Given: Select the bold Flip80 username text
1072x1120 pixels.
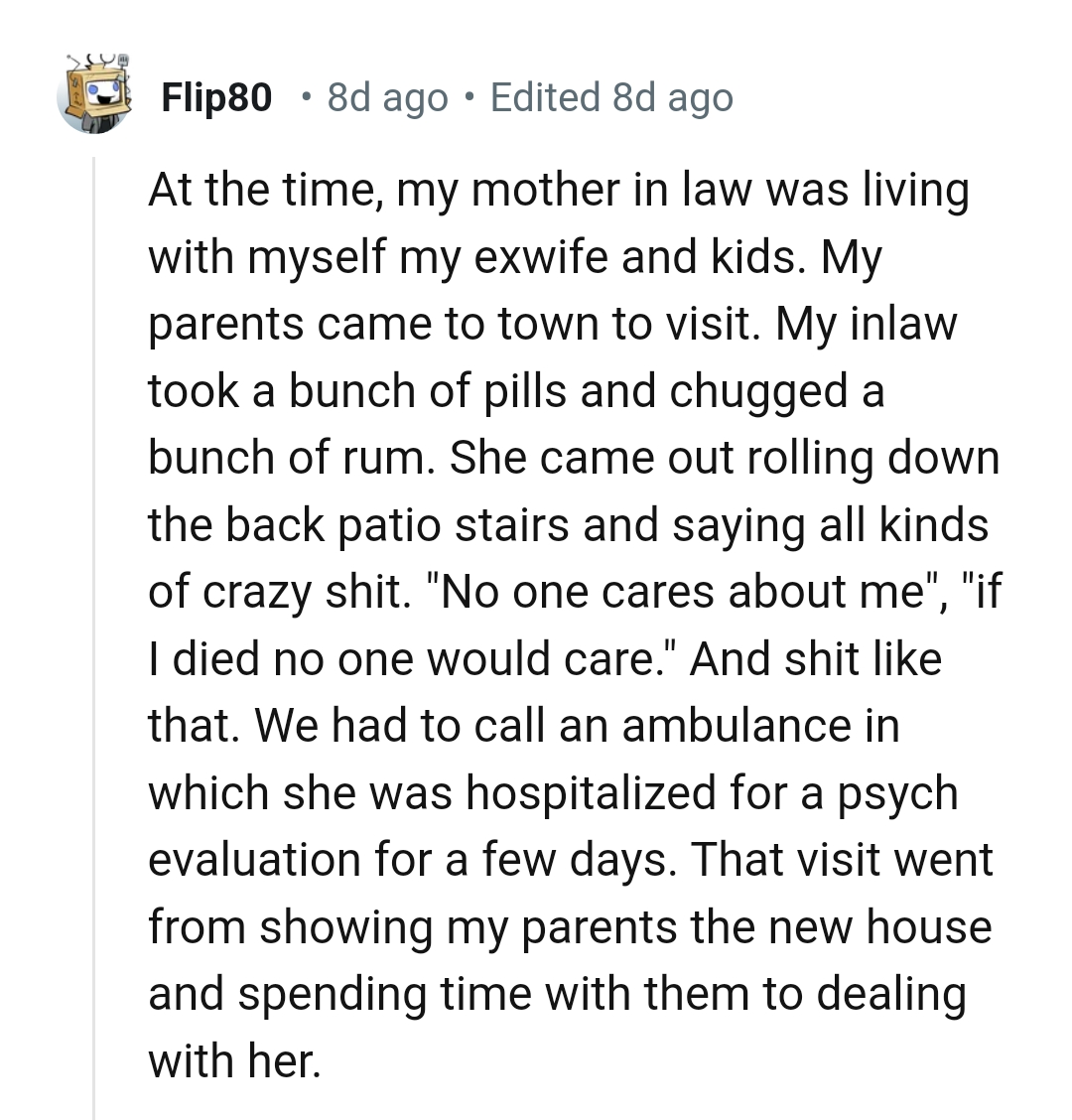Looking at the screenshot, I should coord(215,96).
